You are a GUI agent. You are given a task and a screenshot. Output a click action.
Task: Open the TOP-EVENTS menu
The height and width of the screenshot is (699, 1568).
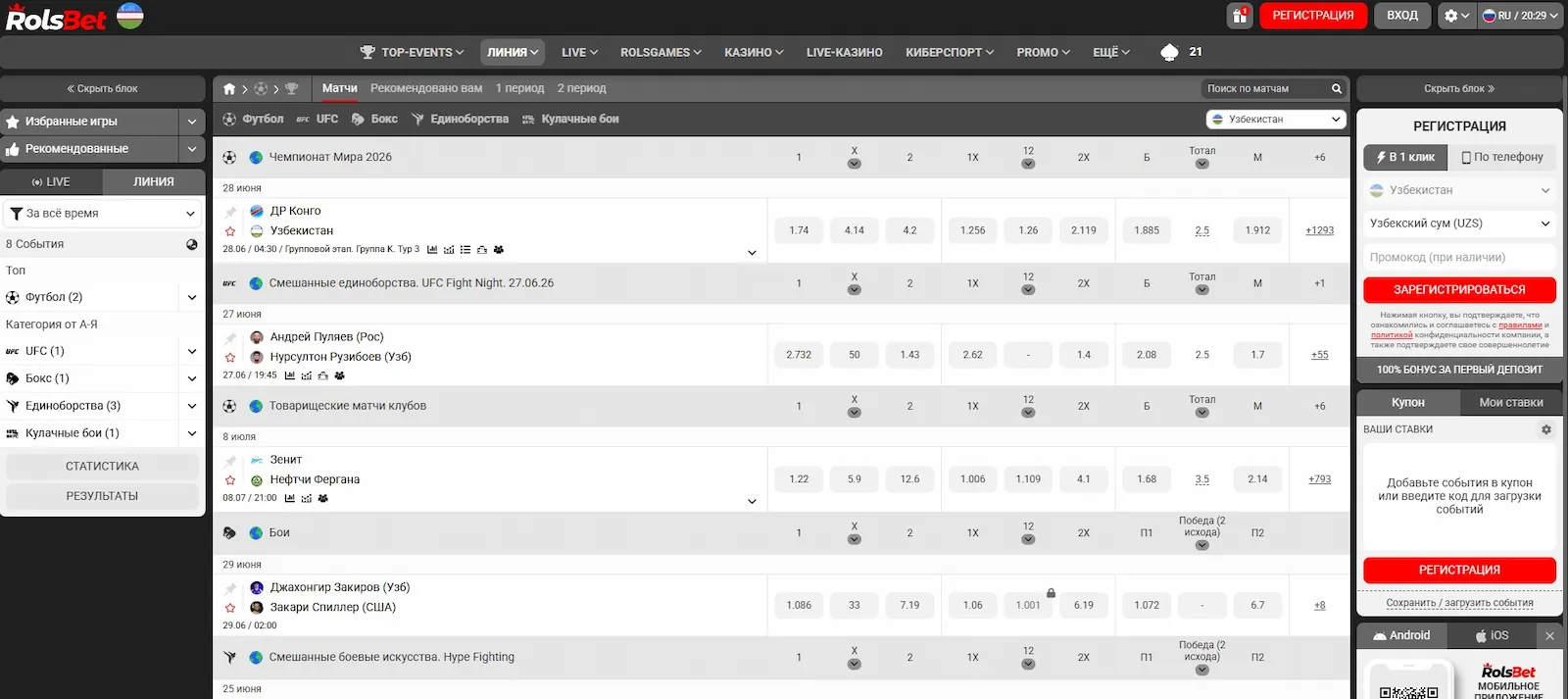[411, 52]
